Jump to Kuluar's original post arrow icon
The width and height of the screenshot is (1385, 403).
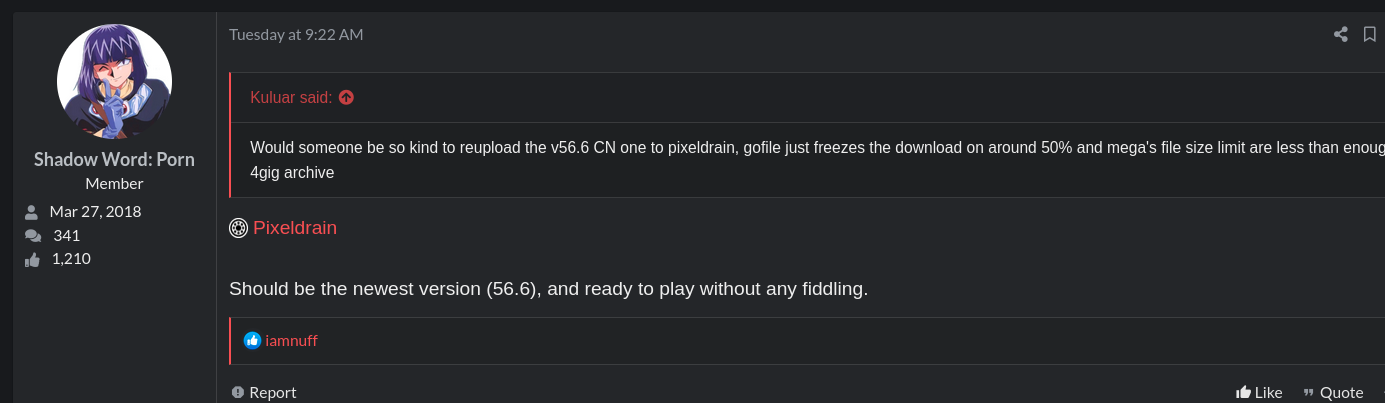point(346,97)
